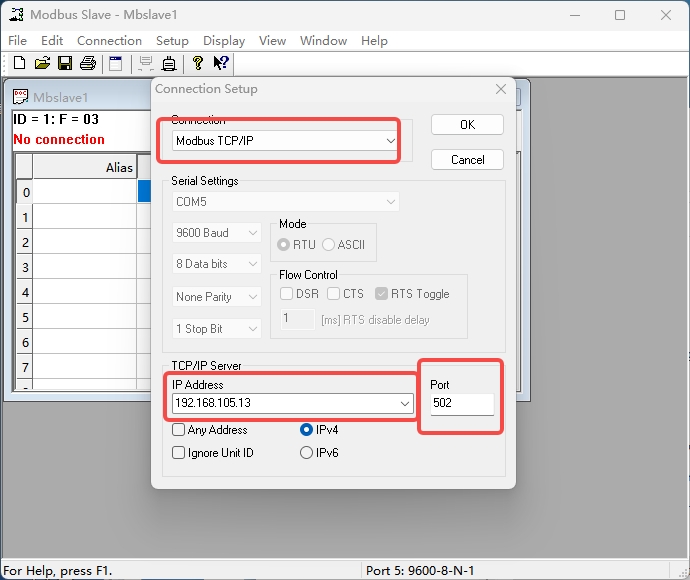The width and height of the screenshot is (690, 580).
Task: Enable the Any Address checkbox
Action: (179, 430)
